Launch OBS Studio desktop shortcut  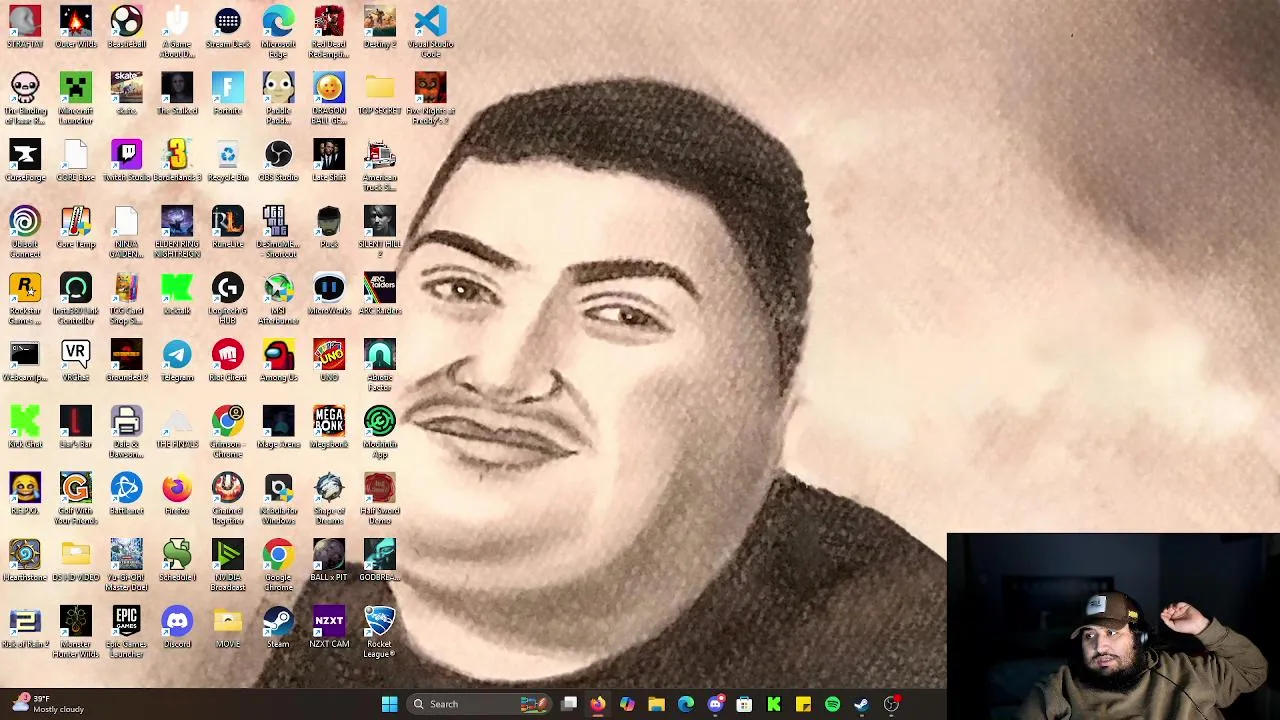click(278, 161)
